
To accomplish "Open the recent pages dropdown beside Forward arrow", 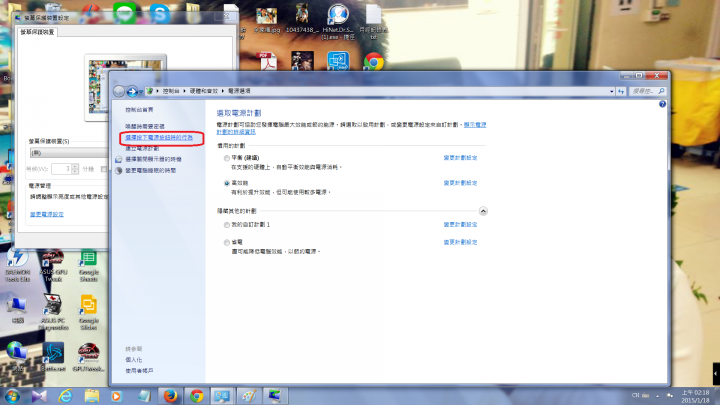I will [x=141, y=92].
